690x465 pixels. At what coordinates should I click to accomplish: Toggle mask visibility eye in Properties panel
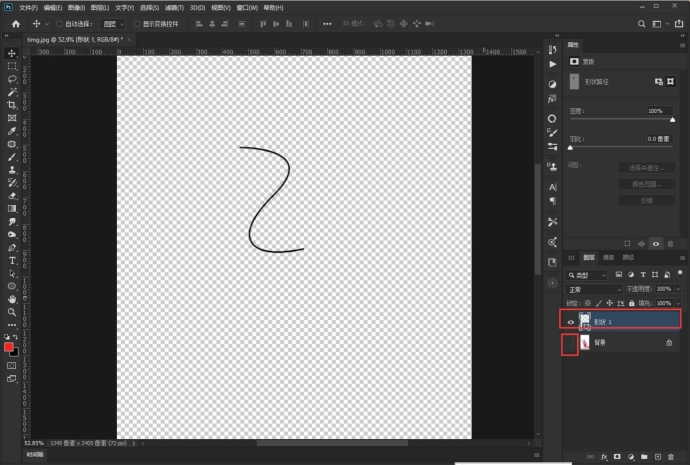656,244
